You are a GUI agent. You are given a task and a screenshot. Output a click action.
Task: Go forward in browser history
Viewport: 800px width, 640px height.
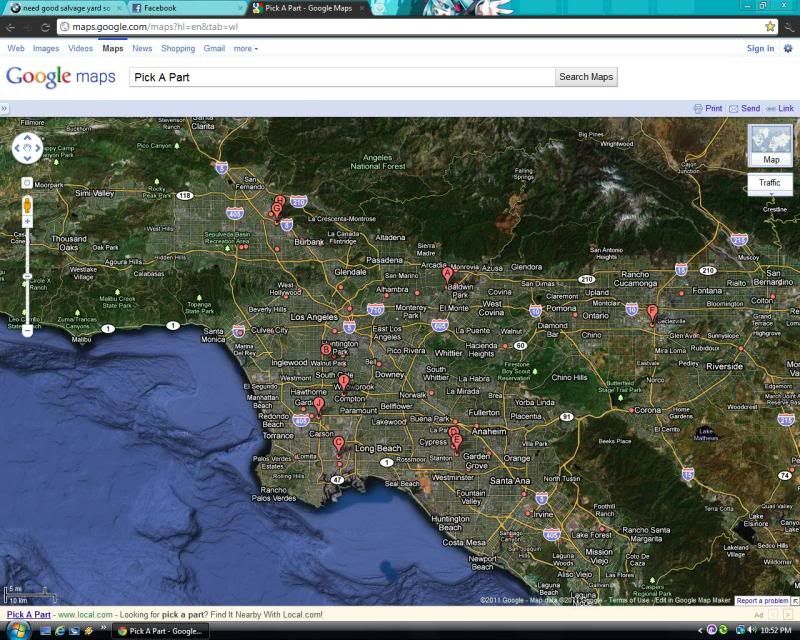point(28,27)
